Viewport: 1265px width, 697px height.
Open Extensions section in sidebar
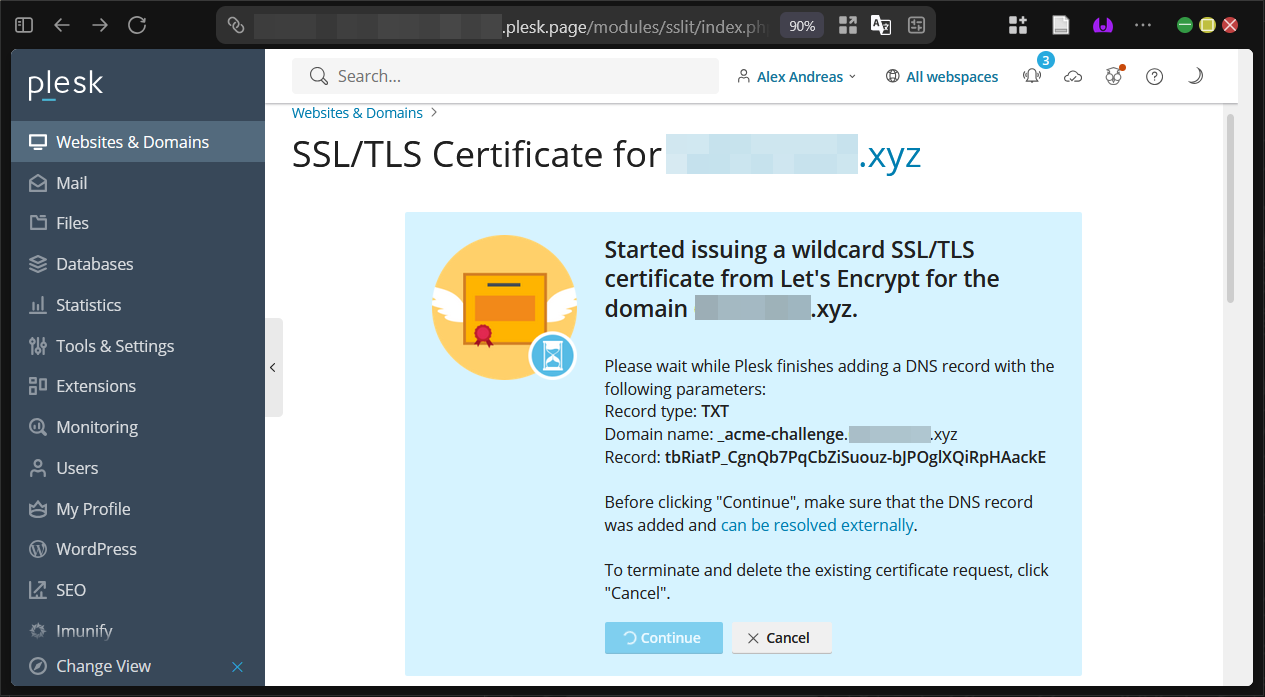(138, 386)
